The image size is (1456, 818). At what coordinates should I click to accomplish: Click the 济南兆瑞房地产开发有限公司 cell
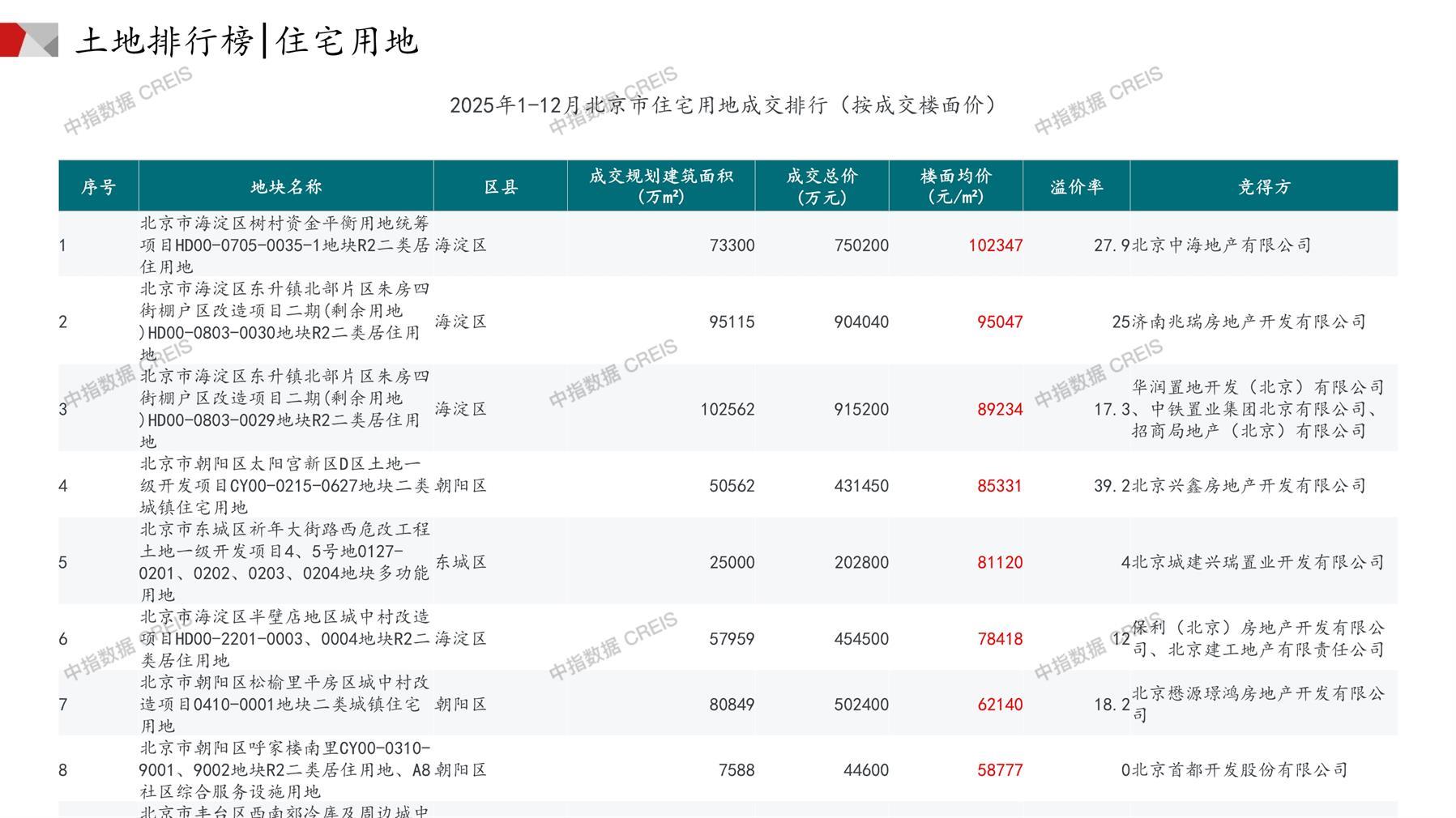point(1249,322)
